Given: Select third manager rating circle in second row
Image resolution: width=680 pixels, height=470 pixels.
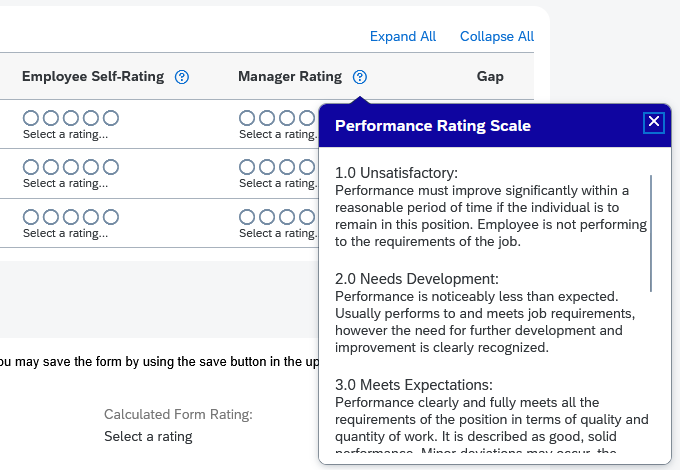Looking at the screenshot, I should coord(287,167).
